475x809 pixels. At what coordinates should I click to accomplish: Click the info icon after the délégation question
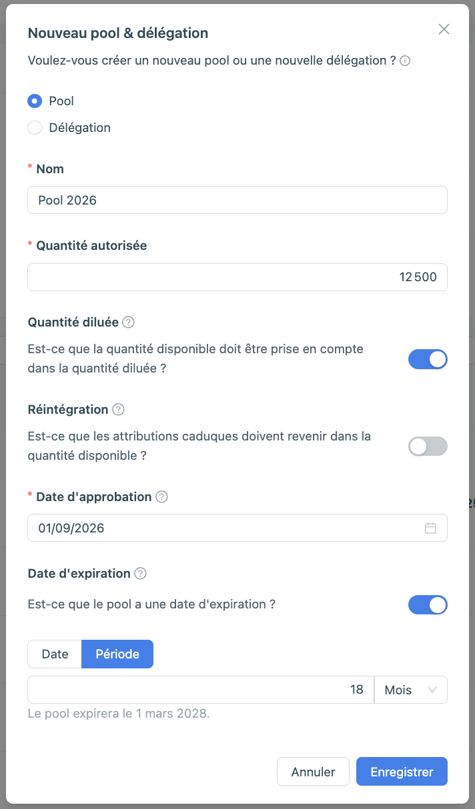click(405, 61)
